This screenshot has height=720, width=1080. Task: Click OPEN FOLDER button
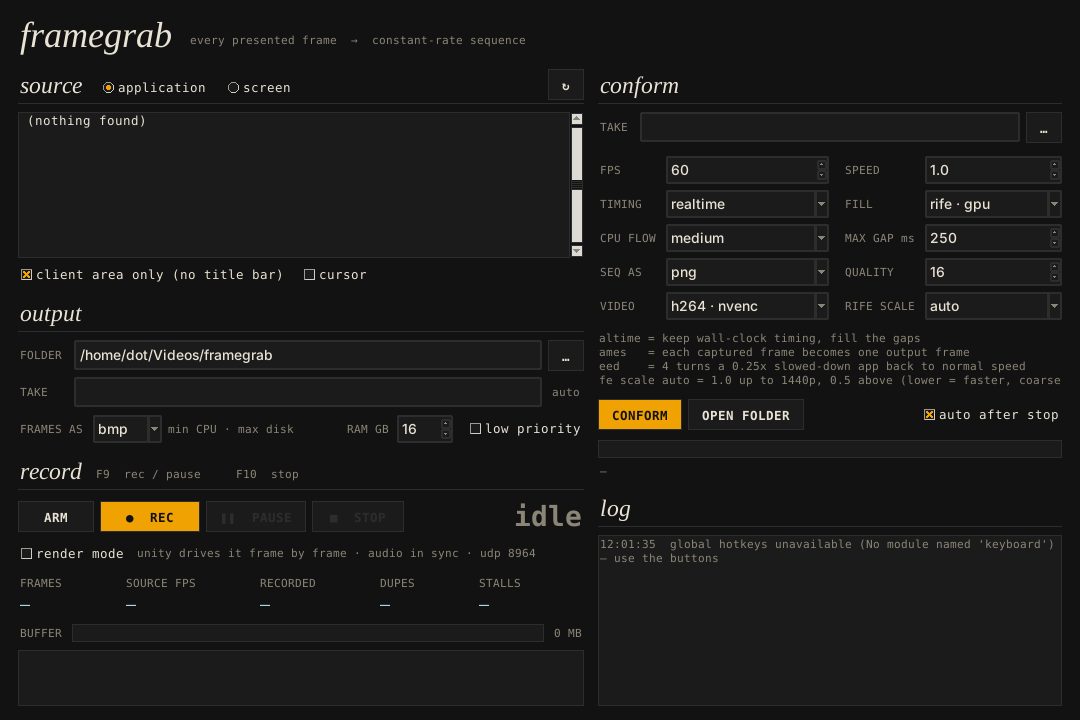coord(745,415)
